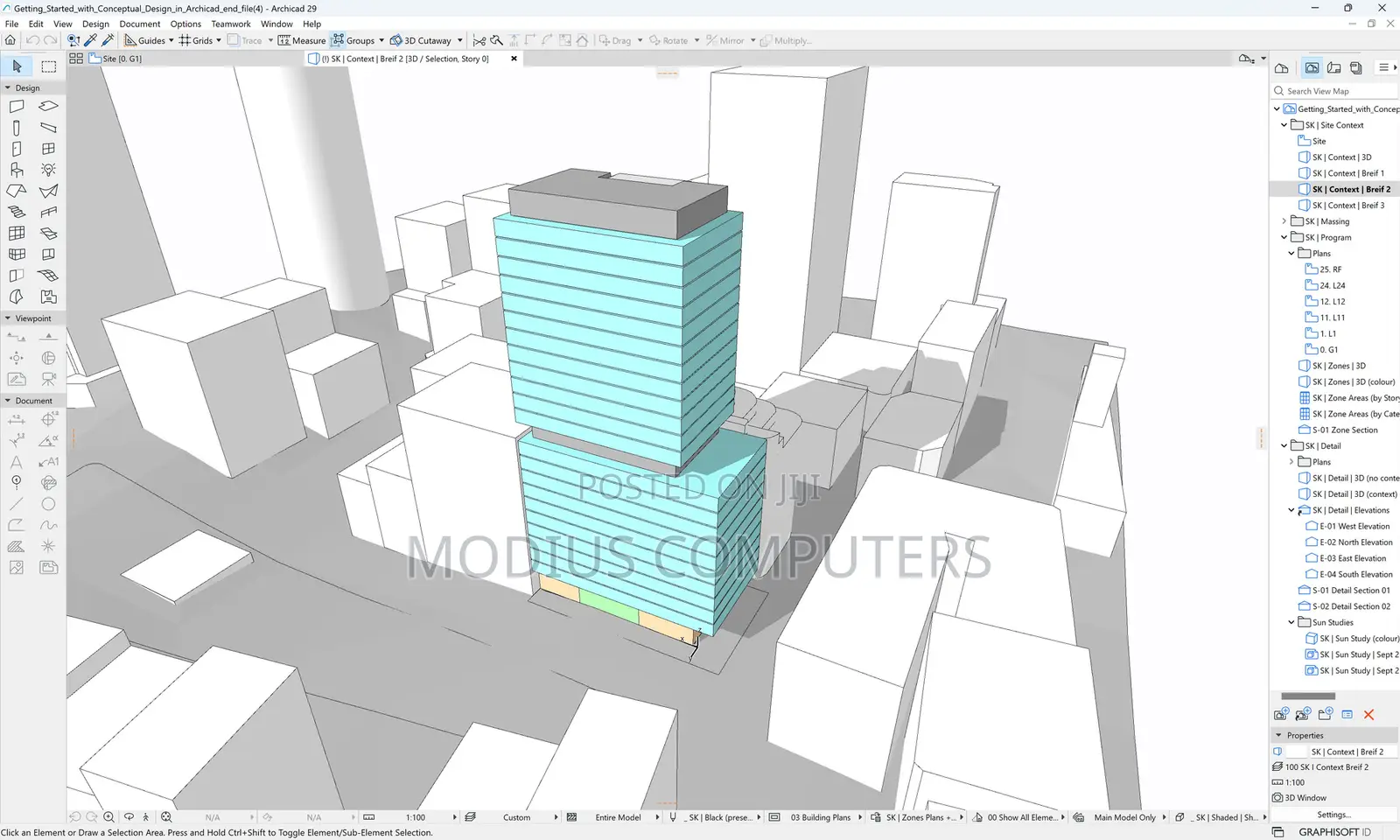Toggle the Trace reference
Screen dimensions: 1400x840
pyautogui.click(x=245, y=40)
